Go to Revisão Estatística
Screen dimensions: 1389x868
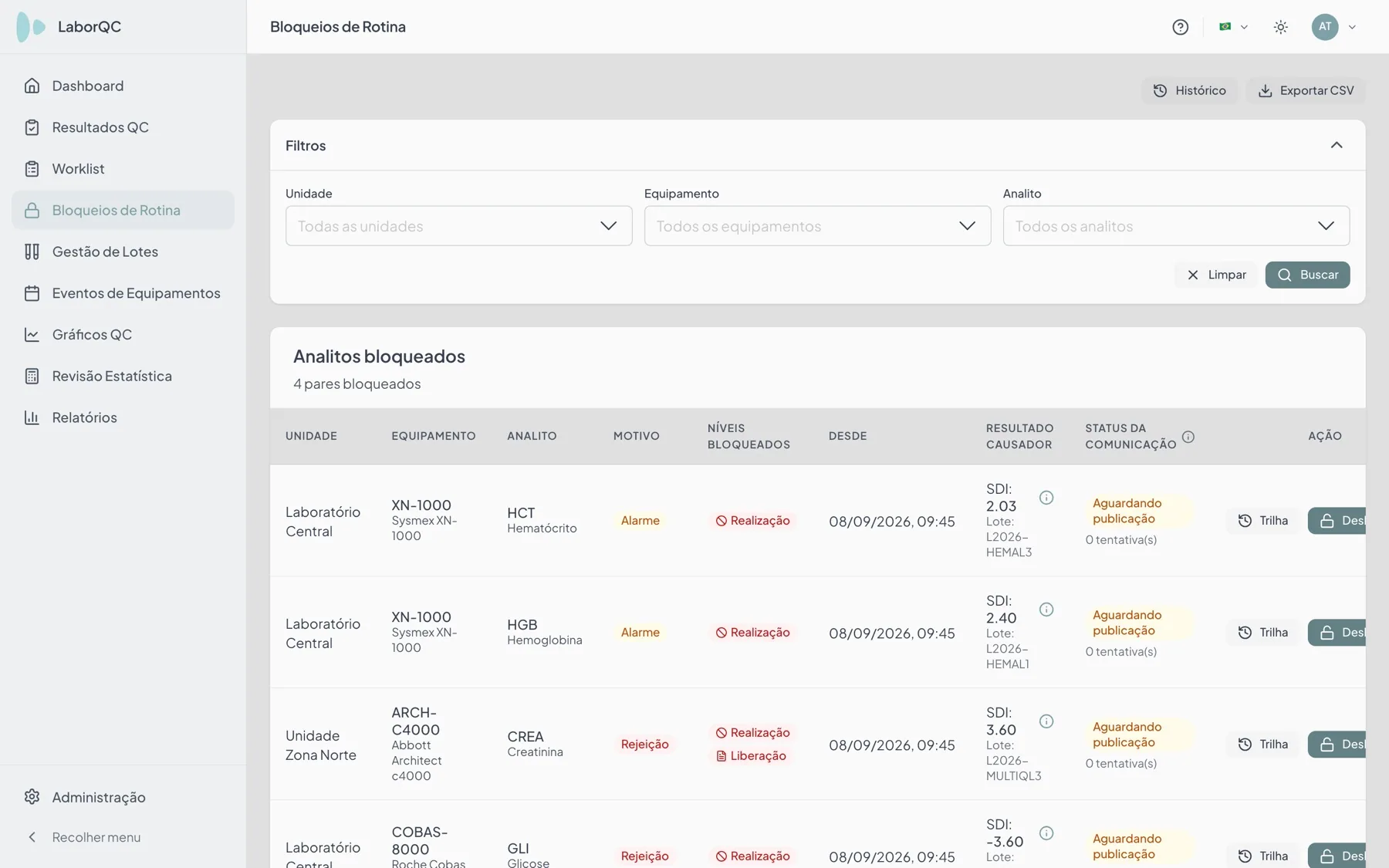[123, 376]
